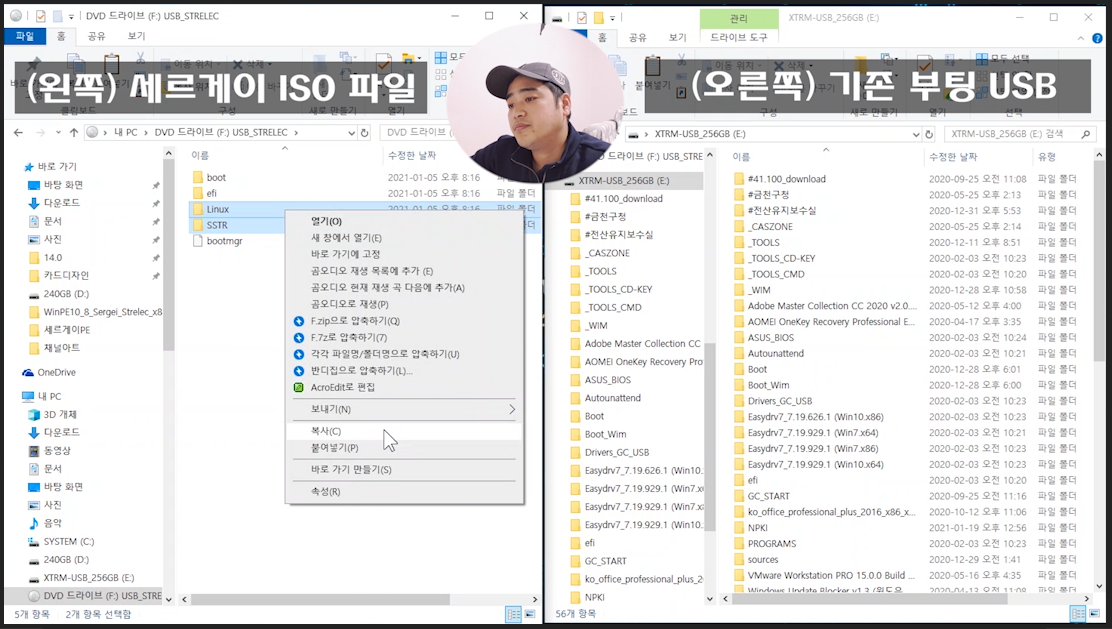This screenshot has width=1112, height=629.
Task: Click the SSTR folder in left window
Action: coord(217,225)
